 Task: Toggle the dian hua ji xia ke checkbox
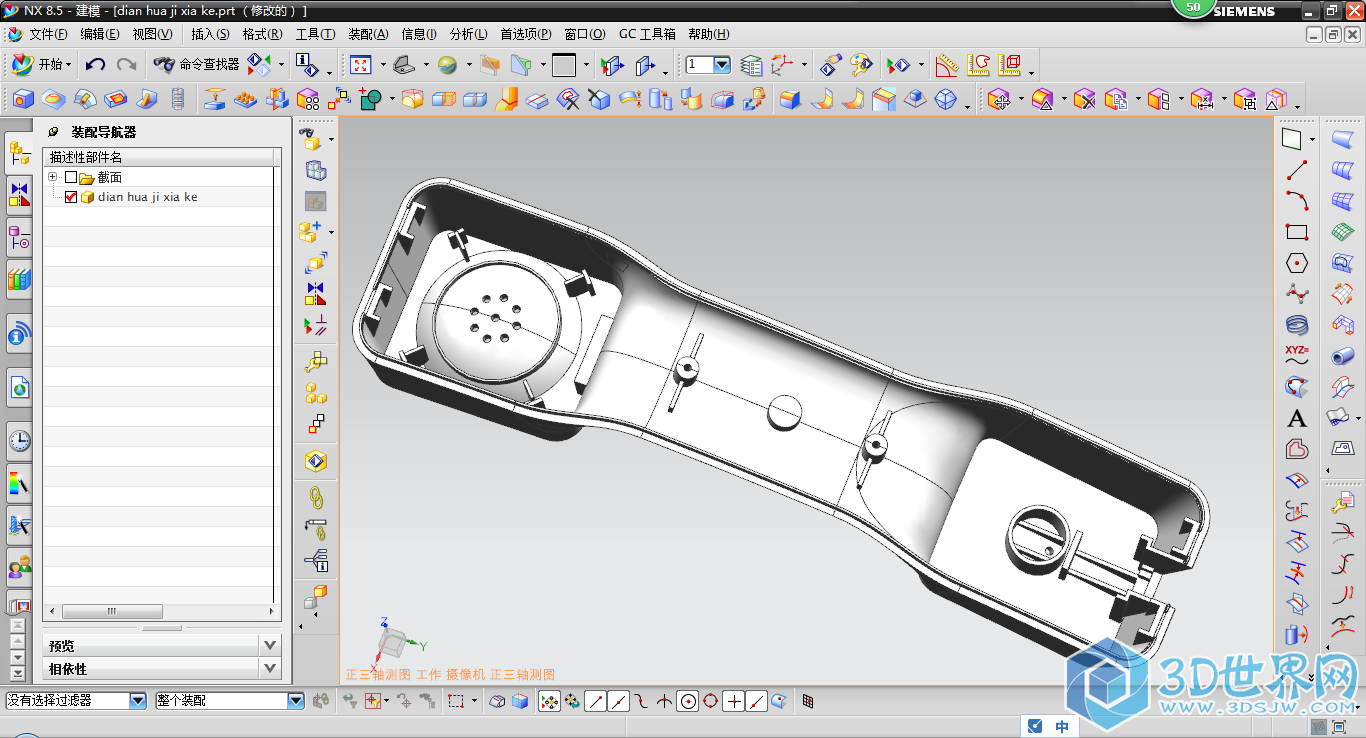70,197
